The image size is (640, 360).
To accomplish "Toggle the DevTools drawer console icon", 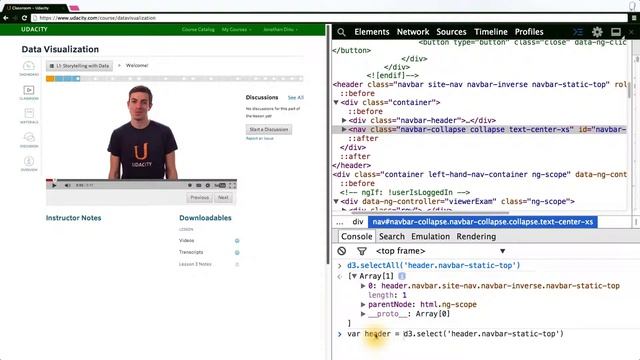I will click(x=578, y=32).
